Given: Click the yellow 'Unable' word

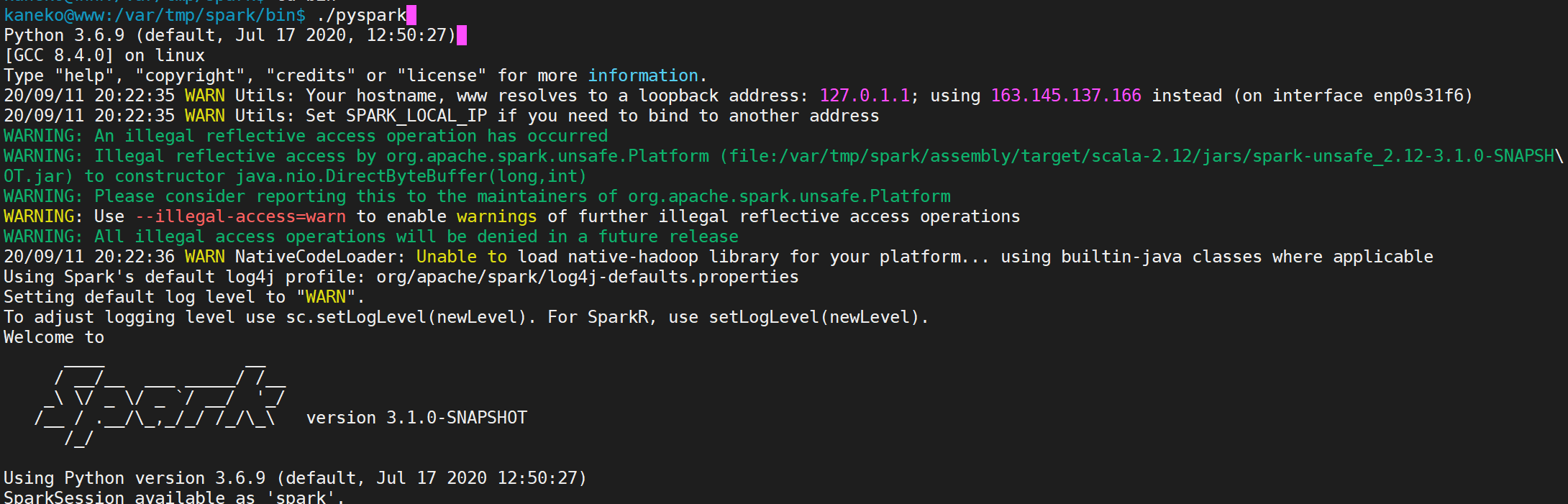Looking at the screenshot, I should 447,257.
